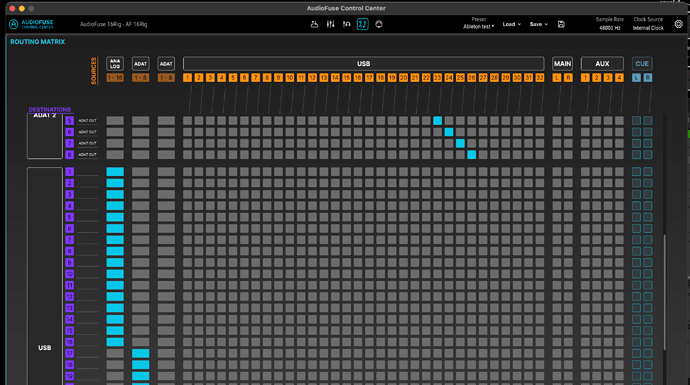Screen dimensions: 690x385
Task: Route MAIN L to ADAT OUT 5
Action: (557, 121)
